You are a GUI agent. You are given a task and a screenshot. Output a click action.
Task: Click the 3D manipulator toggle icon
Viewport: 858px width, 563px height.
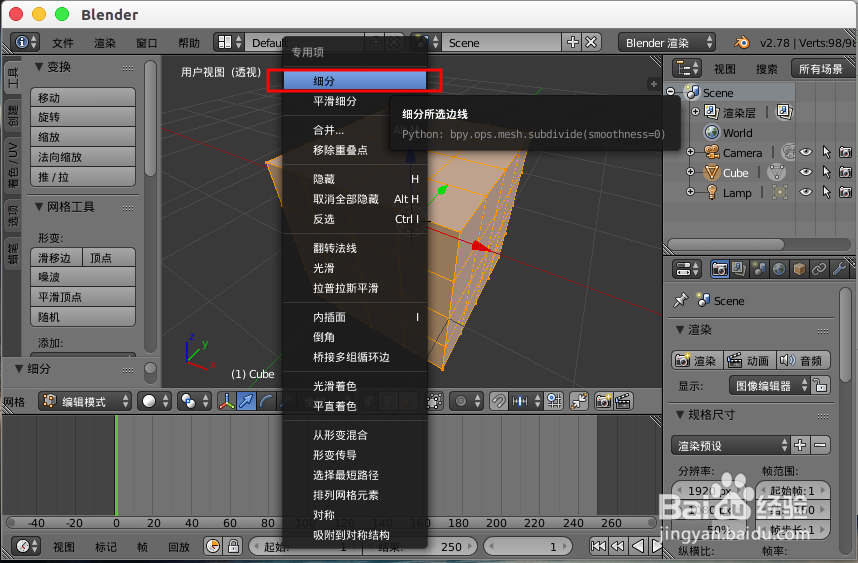tap(227, 402)
